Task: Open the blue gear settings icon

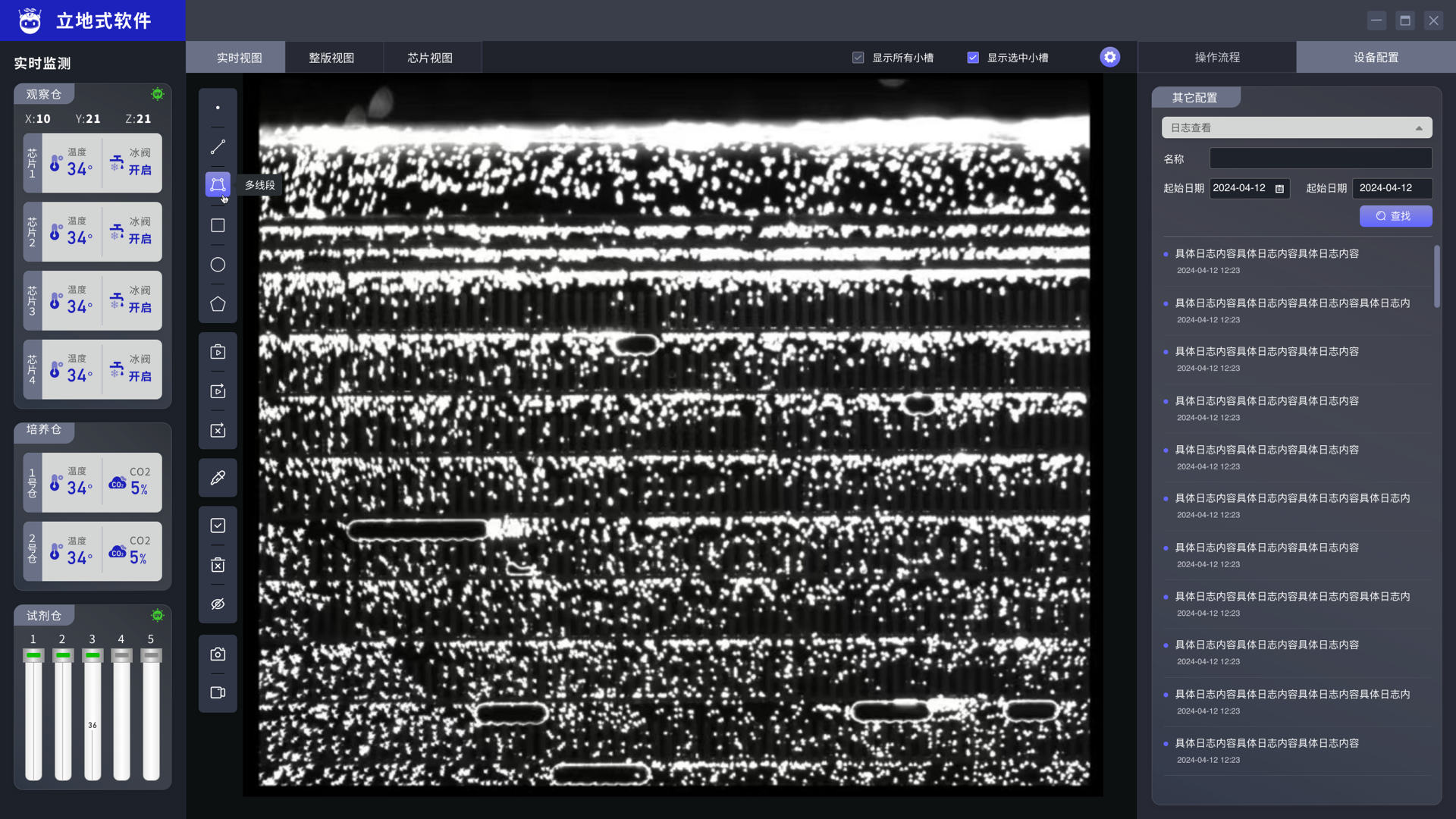Action: (1109, 57)
